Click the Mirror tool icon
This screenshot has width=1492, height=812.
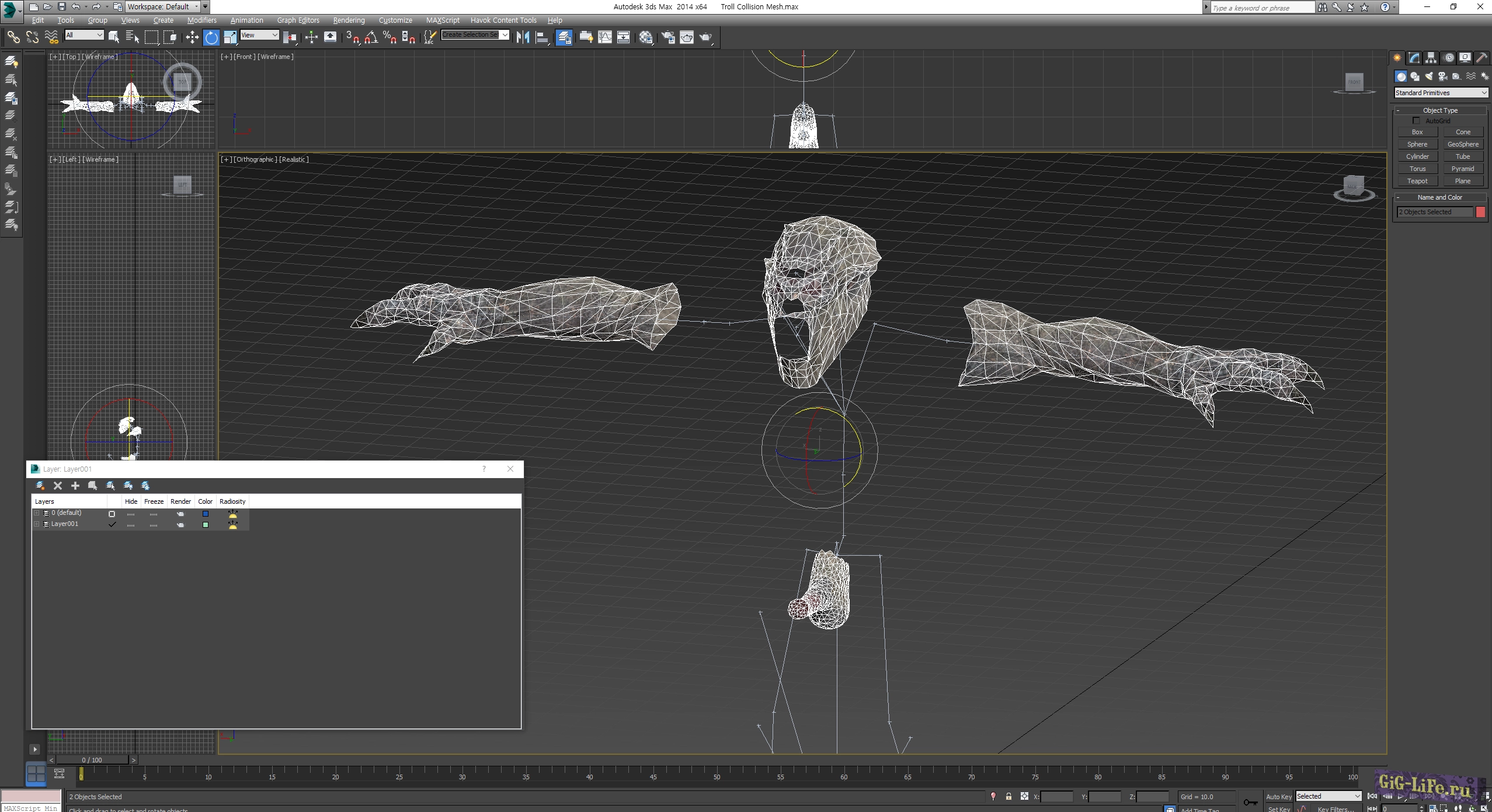click(523, 38)
